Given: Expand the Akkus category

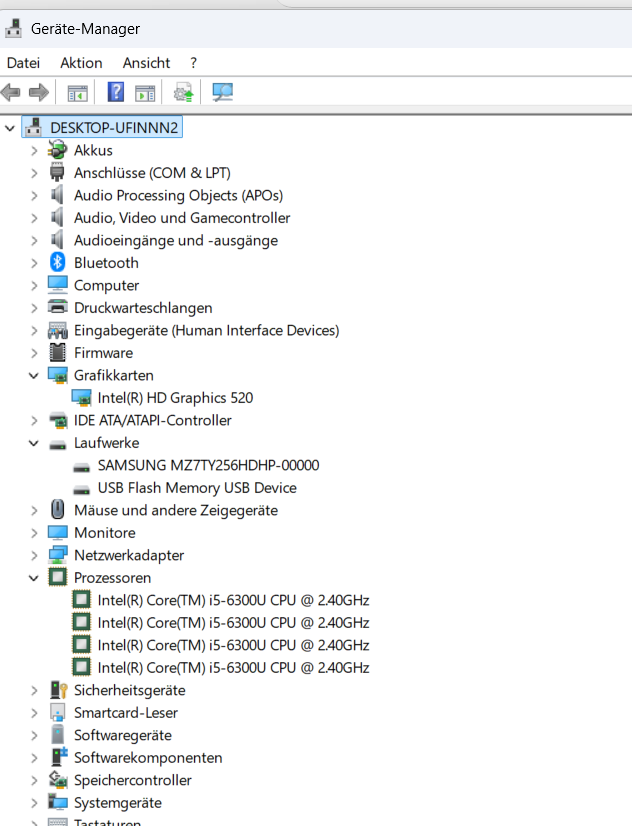Looking at the screenshot, I should point(34,151).
